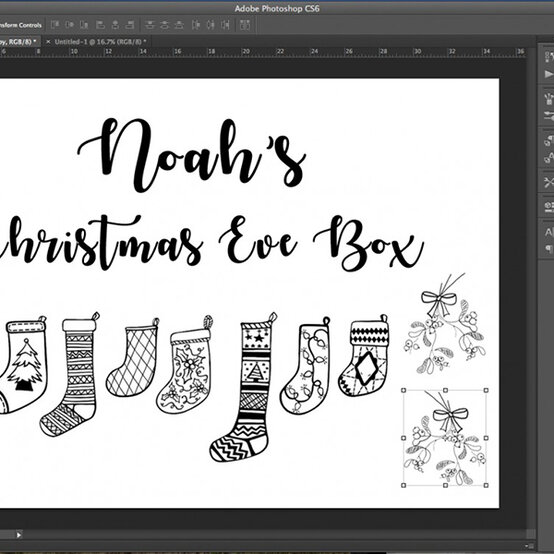Click the horizontal ruler at mark 20

(246, 52)
